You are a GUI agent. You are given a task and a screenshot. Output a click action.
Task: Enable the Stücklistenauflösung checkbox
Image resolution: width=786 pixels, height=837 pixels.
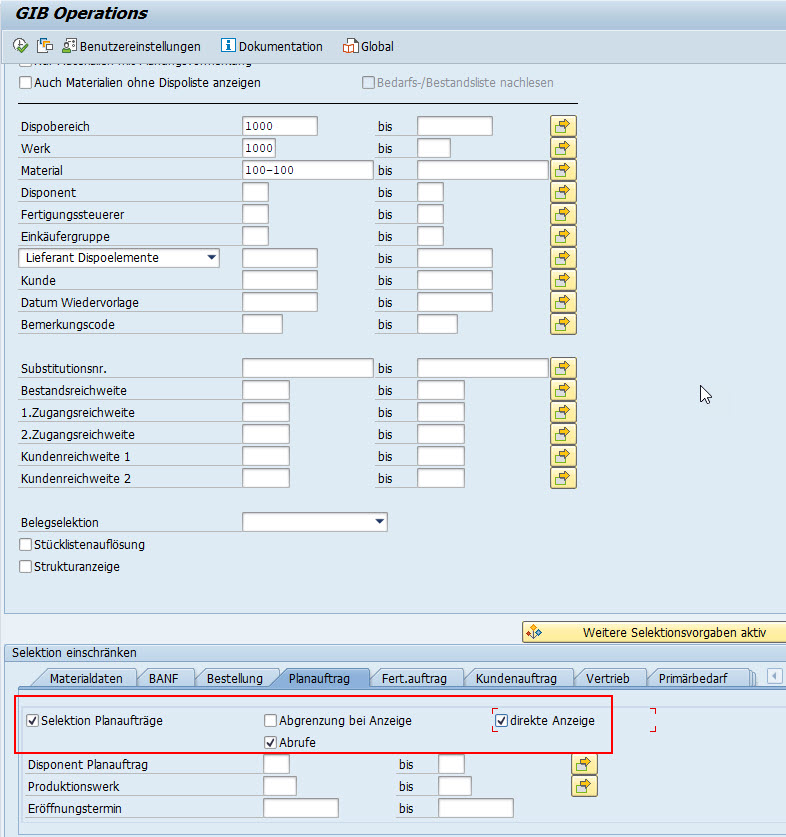(x=26, y=545)
